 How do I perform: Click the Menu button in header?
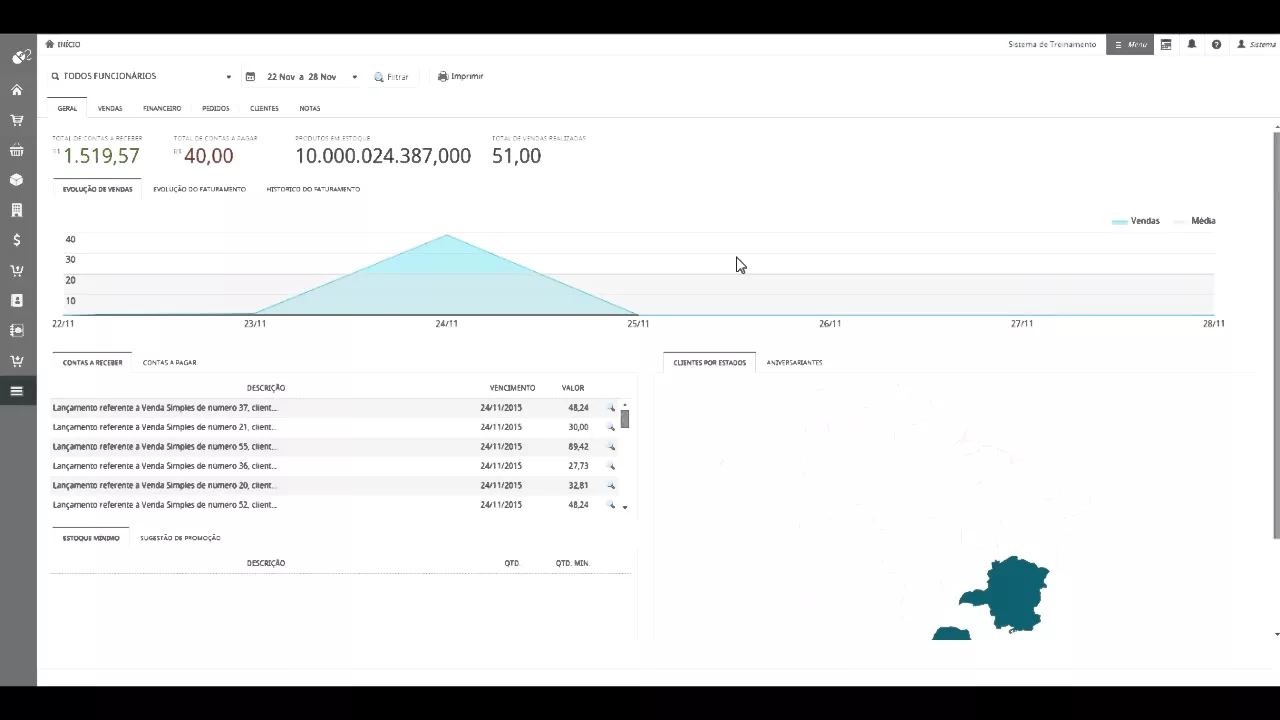[x=1130, y=45]
